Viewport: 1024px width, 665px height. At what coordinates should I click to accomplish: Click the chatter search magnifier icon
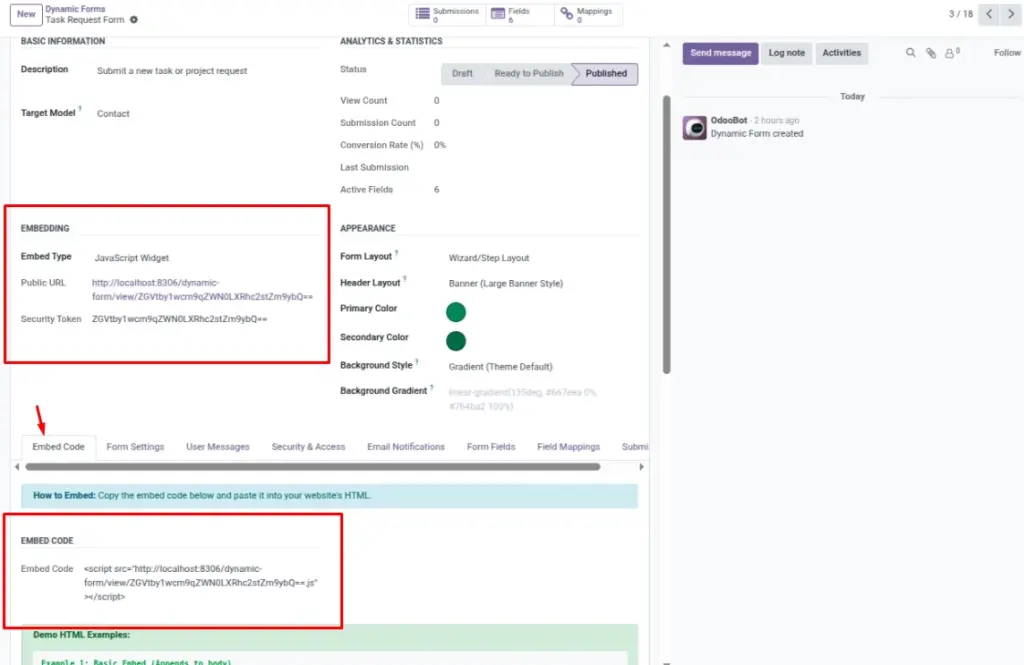910,53
